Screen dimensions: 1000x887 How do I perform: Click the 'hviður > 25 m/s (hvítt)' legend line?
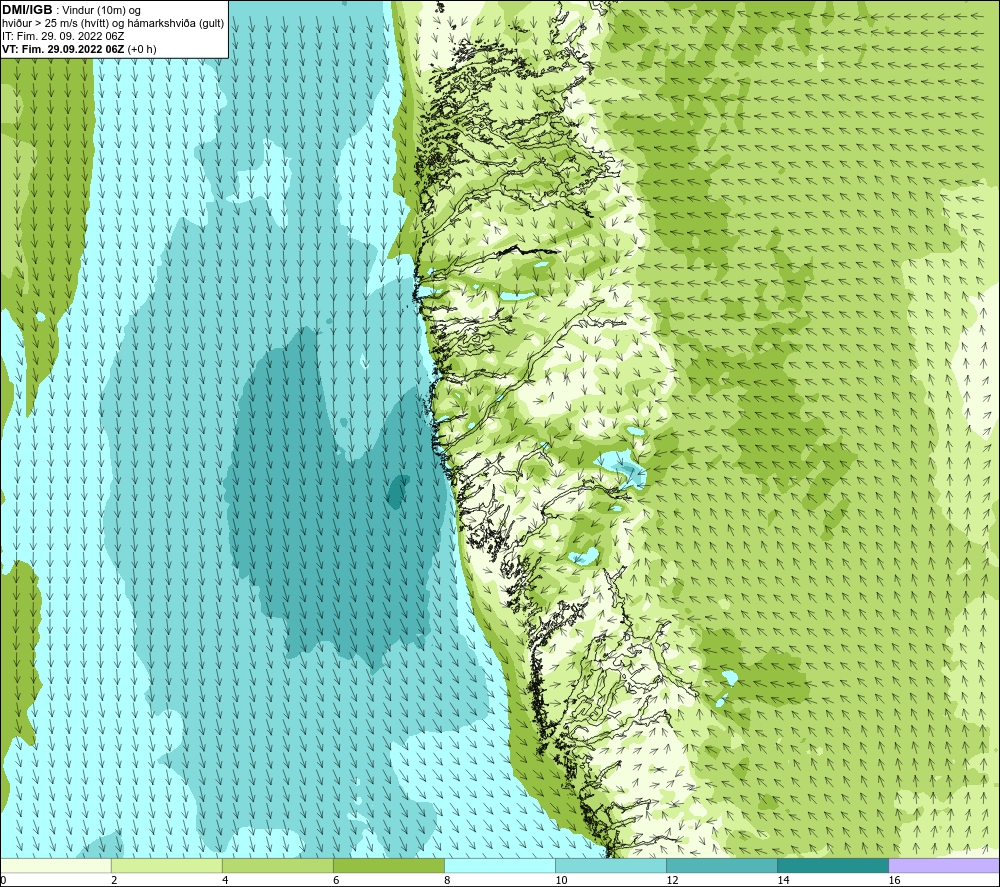point(113,24)
